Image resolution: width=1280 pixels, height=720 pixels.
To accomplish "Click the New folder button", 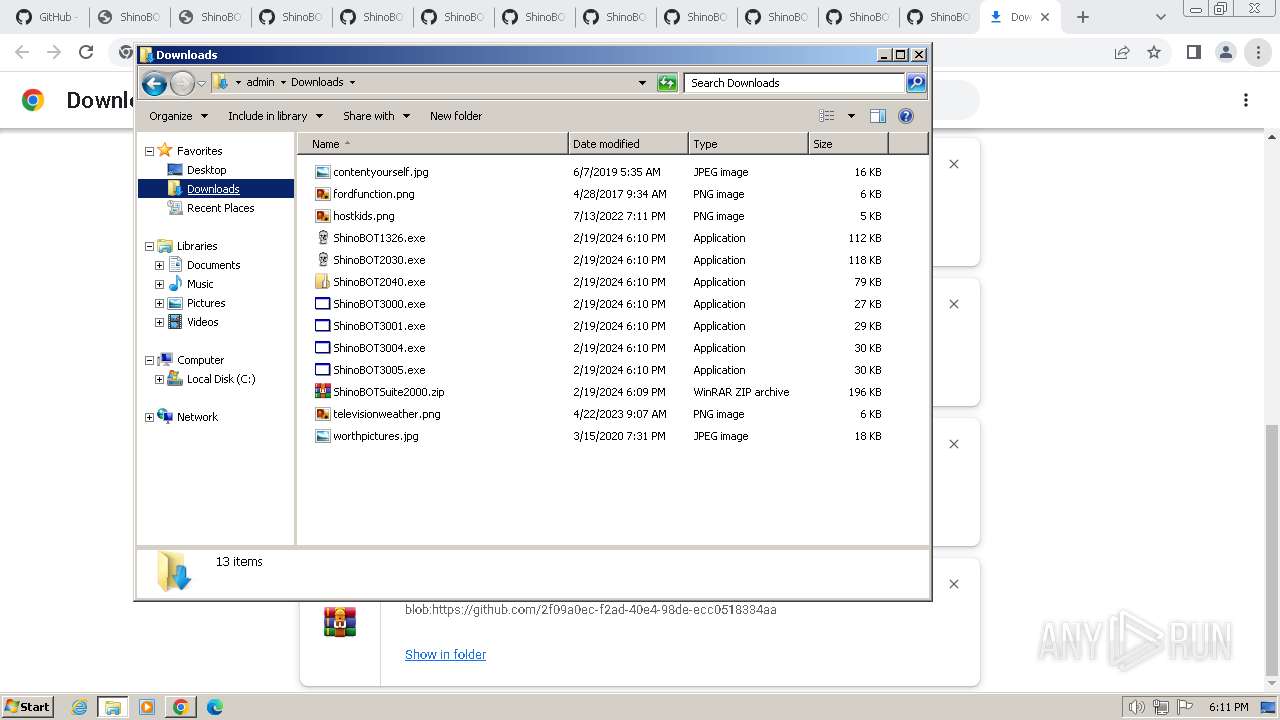I will pyautogui.click(x=456, y=116).
